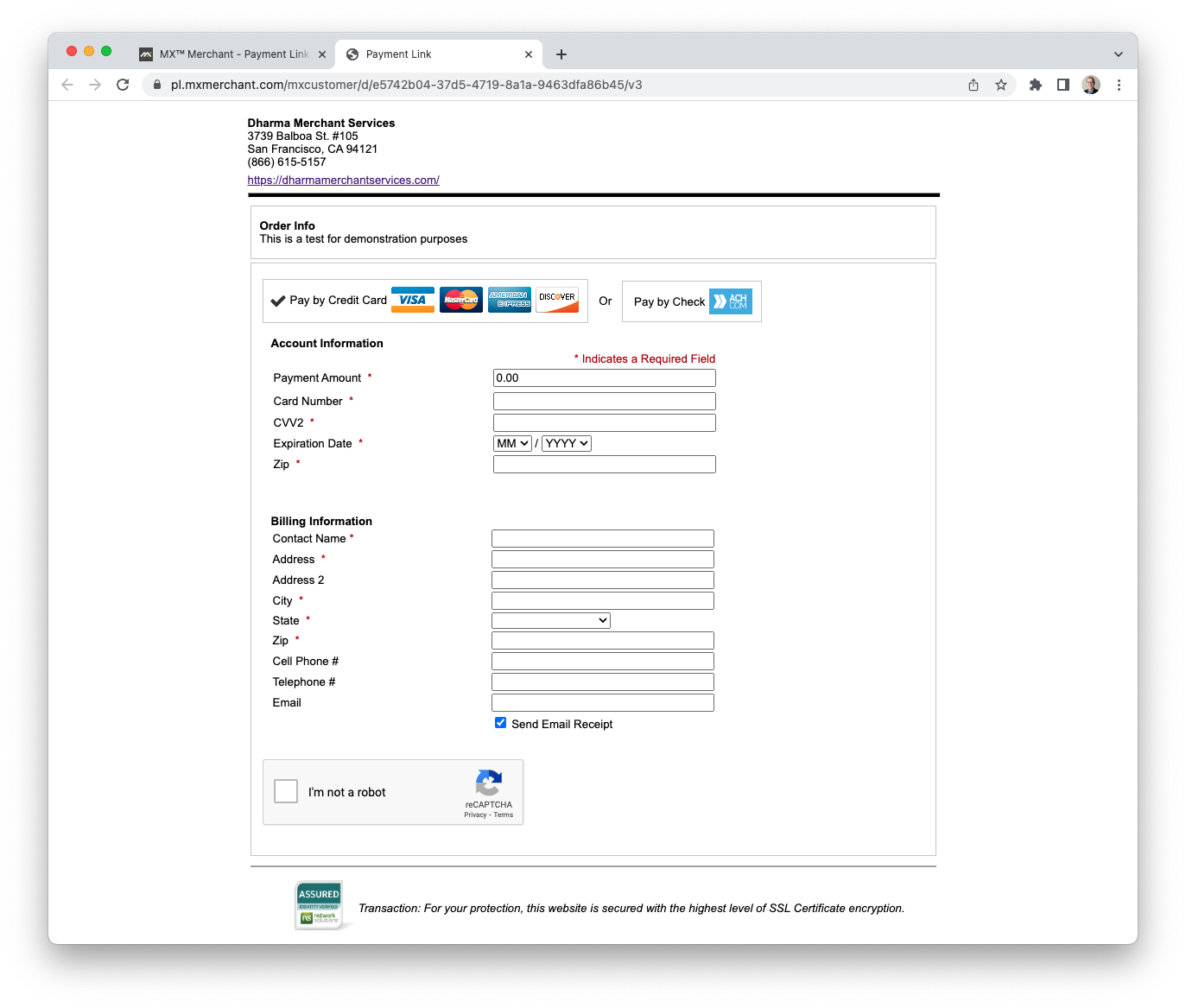Open the MM month dropdown
The width and height of the screenshot is (1186, 1008).
coord(512,443)
